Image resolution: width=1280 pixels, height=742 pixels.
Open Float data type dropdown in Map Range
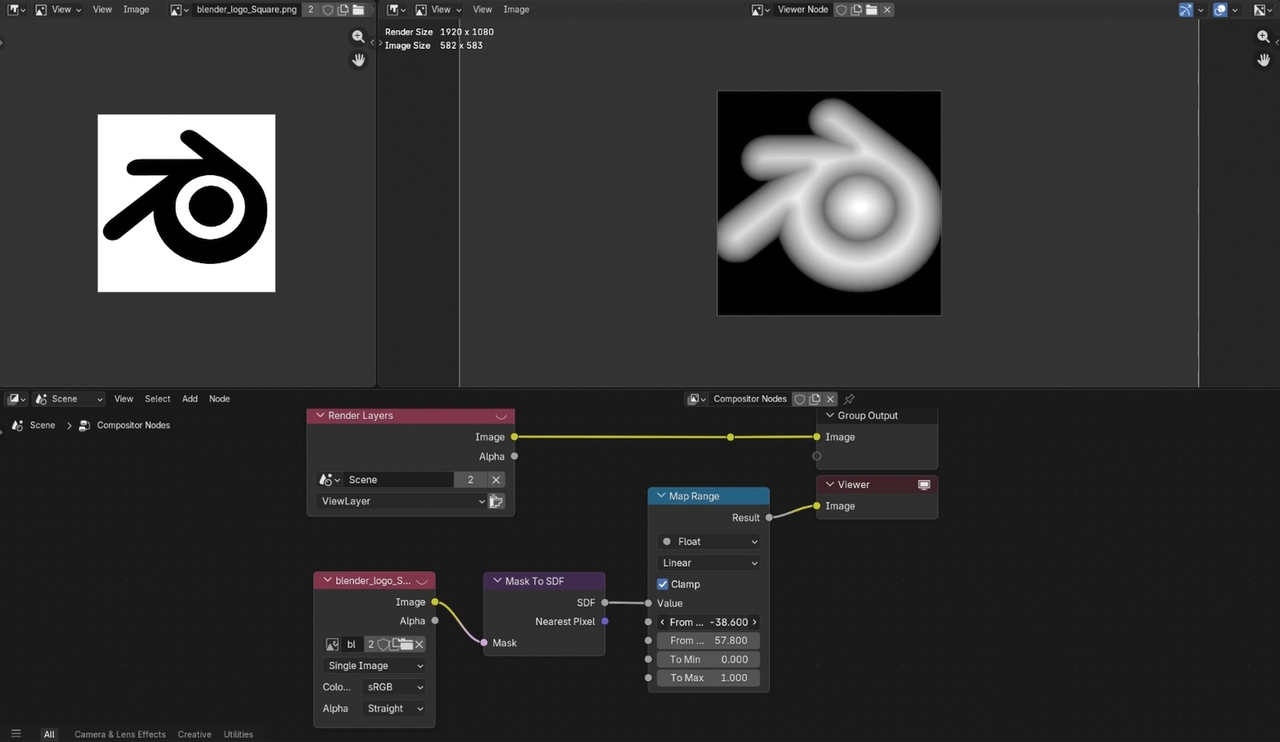pyautogui.click(x=708, y=542)
